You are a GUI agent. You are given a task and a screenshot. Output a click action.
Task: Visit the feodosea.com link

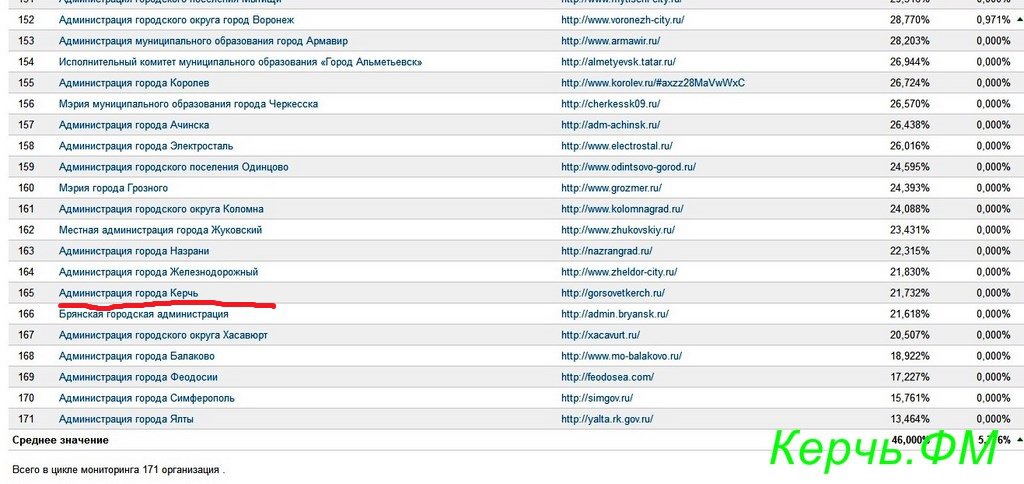pos(607,377)
